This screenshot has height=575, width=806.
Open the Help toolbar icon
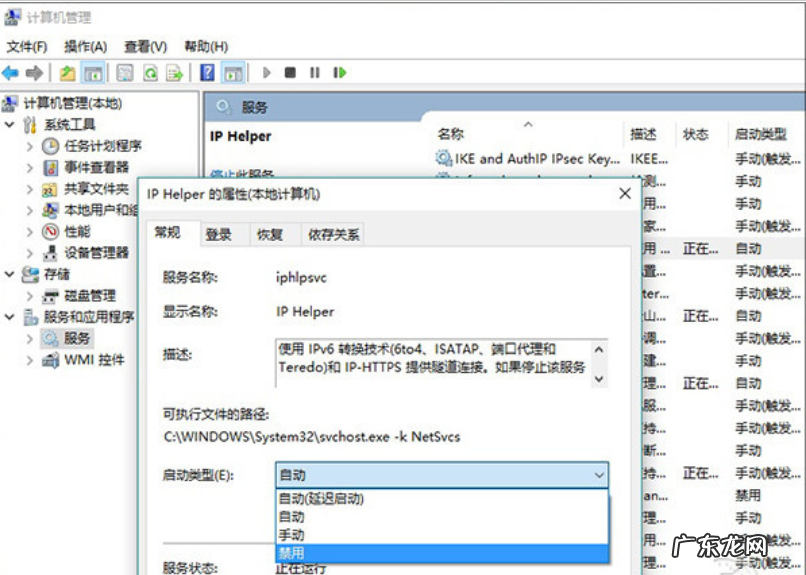coord(207,73)
